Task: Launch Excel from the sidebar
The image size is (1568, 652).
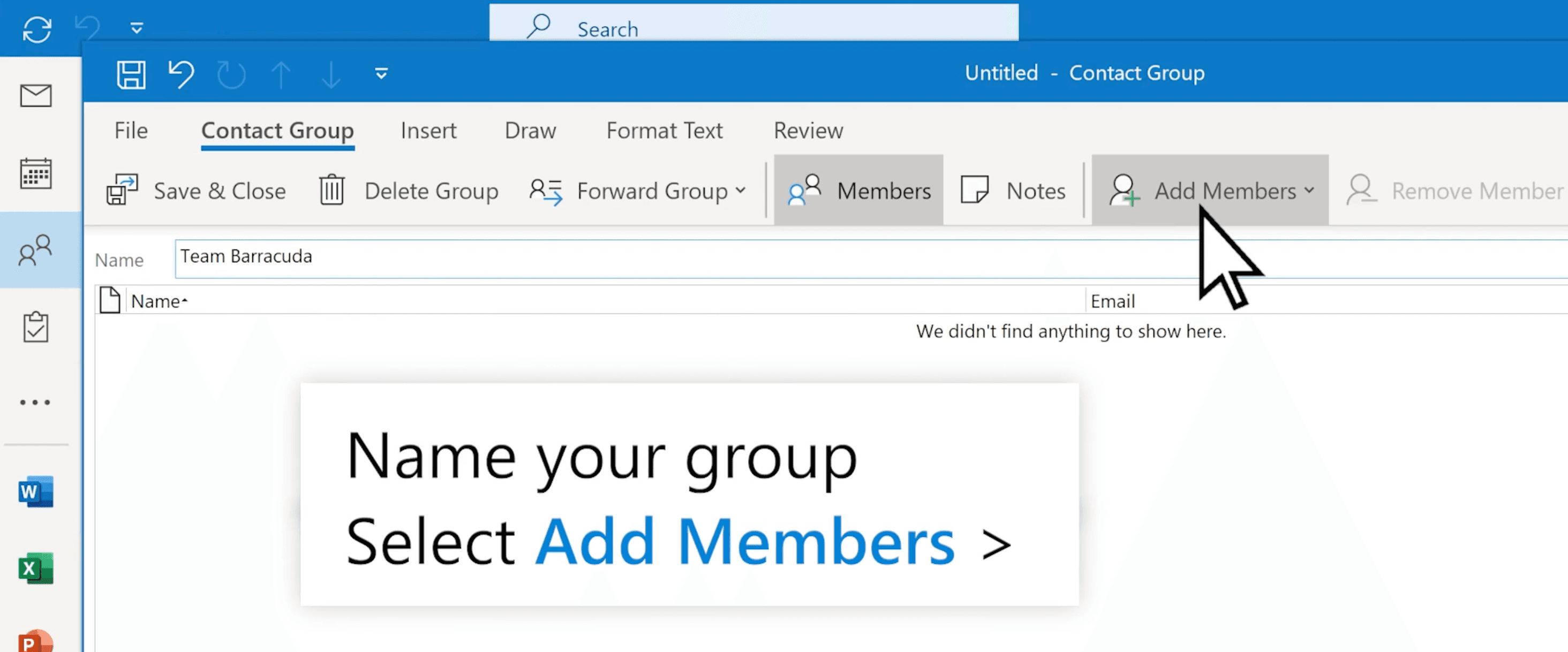Action: [36, 568]
